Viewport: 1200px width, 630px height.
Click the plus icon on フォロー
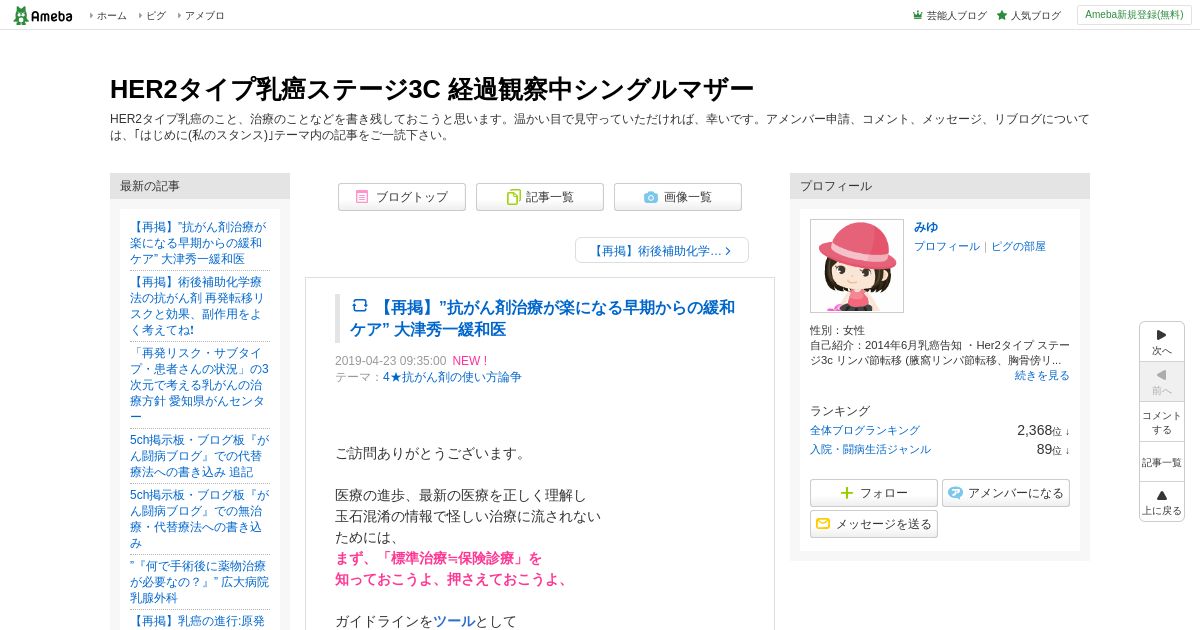(x=847, y=493)
